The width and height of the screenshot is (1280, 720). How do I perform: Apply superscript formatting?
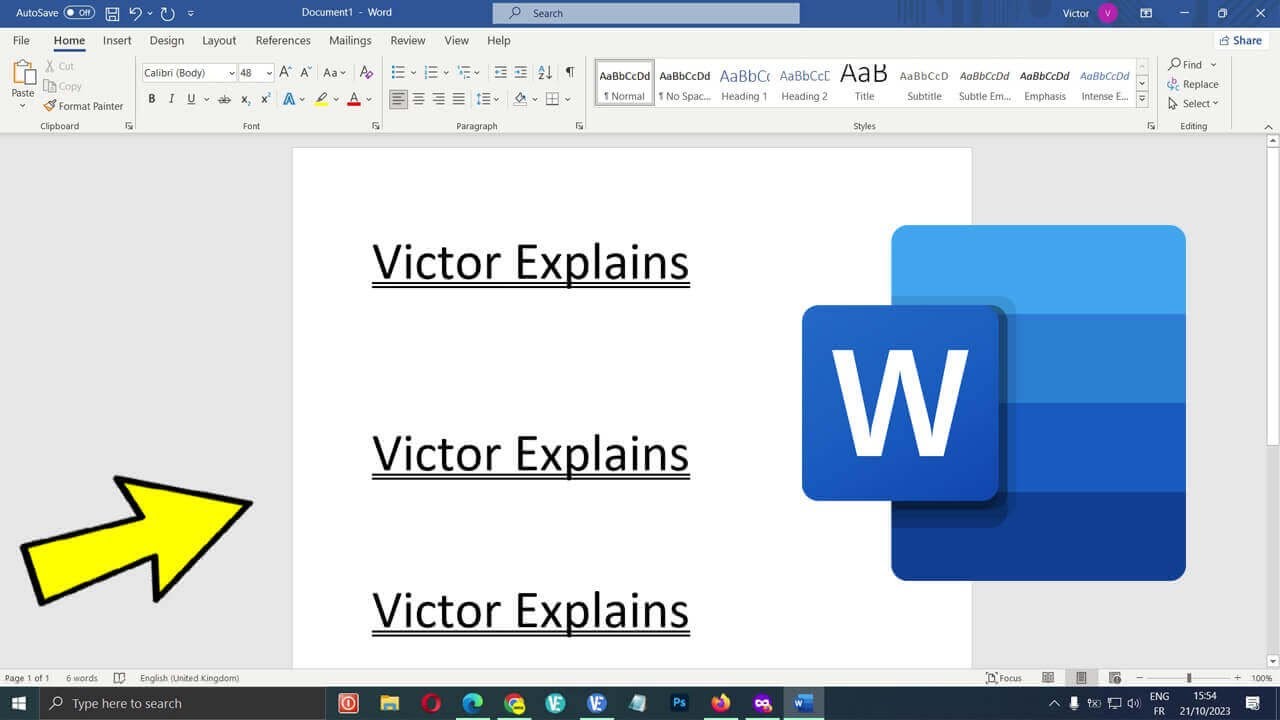[x=265, y=99]
